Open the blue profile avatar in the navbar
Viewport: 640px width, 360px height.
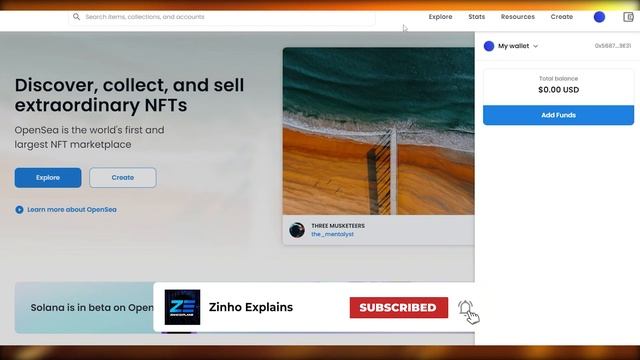[x=599, y=17]
